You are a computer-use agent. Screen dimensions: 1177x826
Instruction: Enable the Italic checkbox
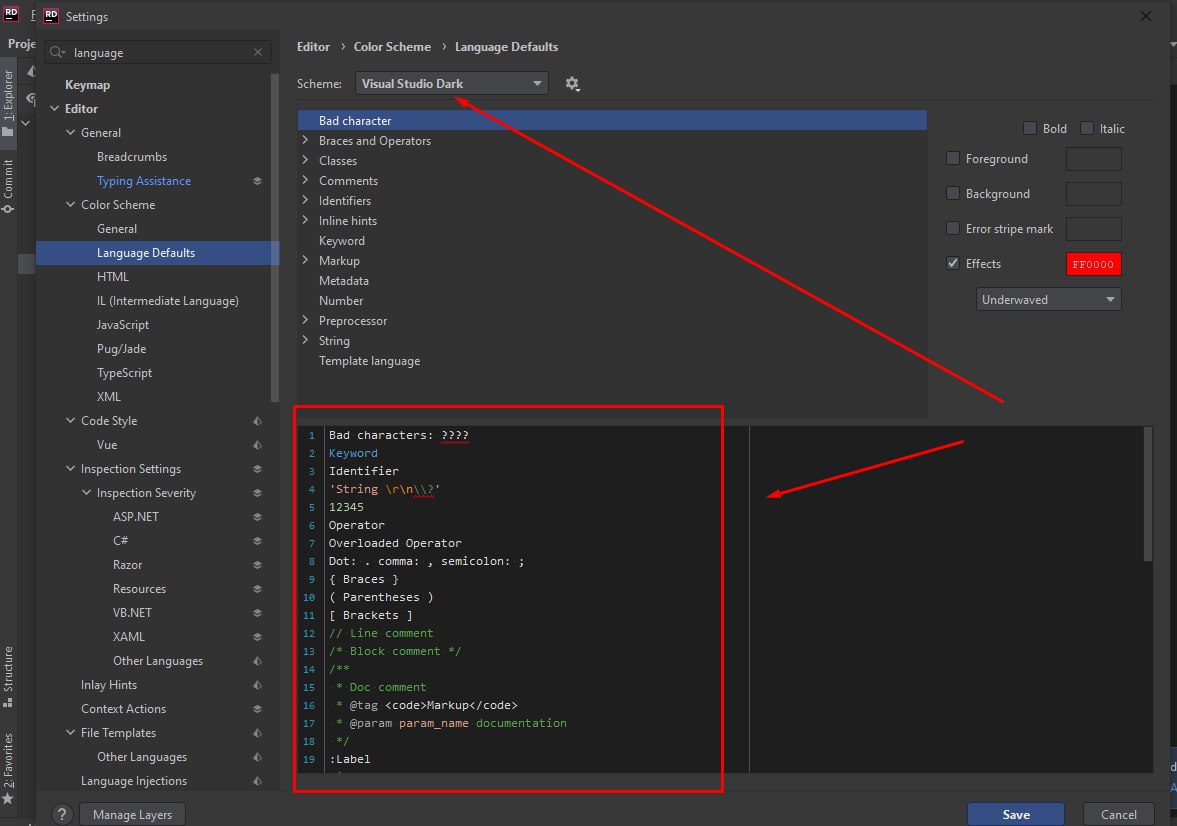click(x=1087, y=128)
